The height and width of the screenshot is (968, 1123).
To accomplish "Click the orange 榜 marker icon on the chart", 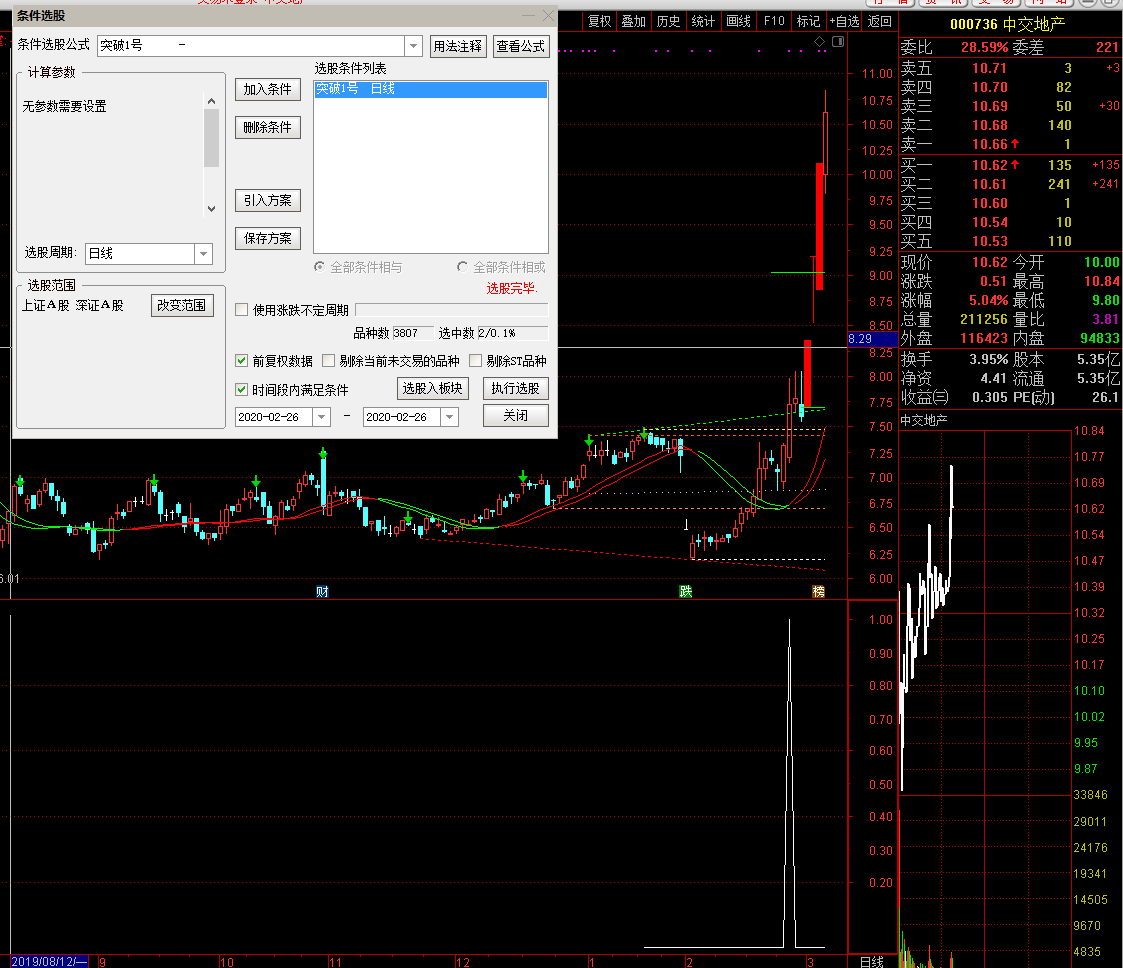I will click(x=818, y=591).
